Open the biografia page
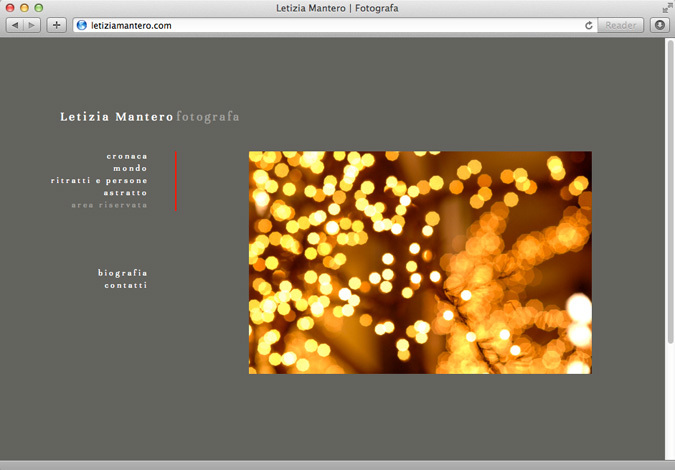This screenshot has height=470, width=675. [122, 273]
